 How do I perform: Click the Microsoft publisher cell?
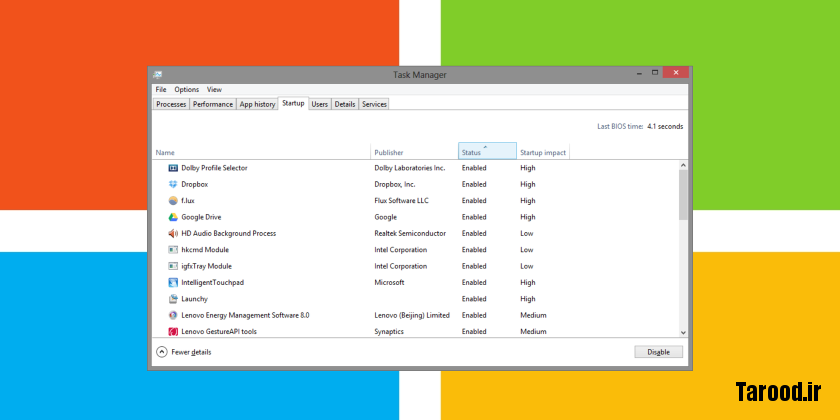click(x=389, y=282)
